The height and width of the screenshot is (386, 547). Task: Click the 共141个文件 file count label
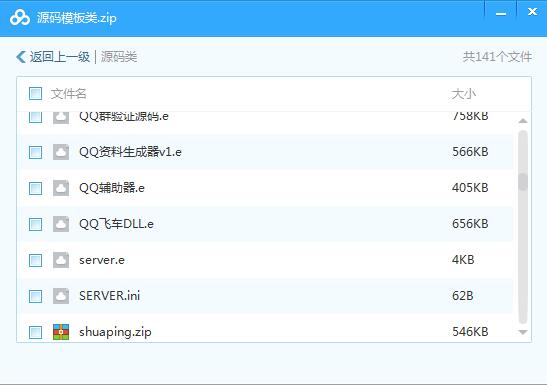tap(497, 57)
